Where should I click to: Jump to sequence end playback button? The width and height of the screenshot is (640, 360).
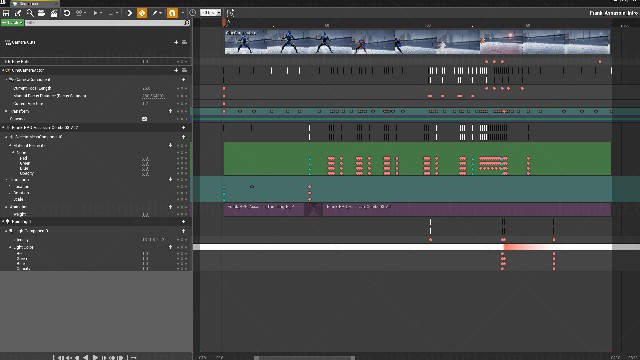121,358
